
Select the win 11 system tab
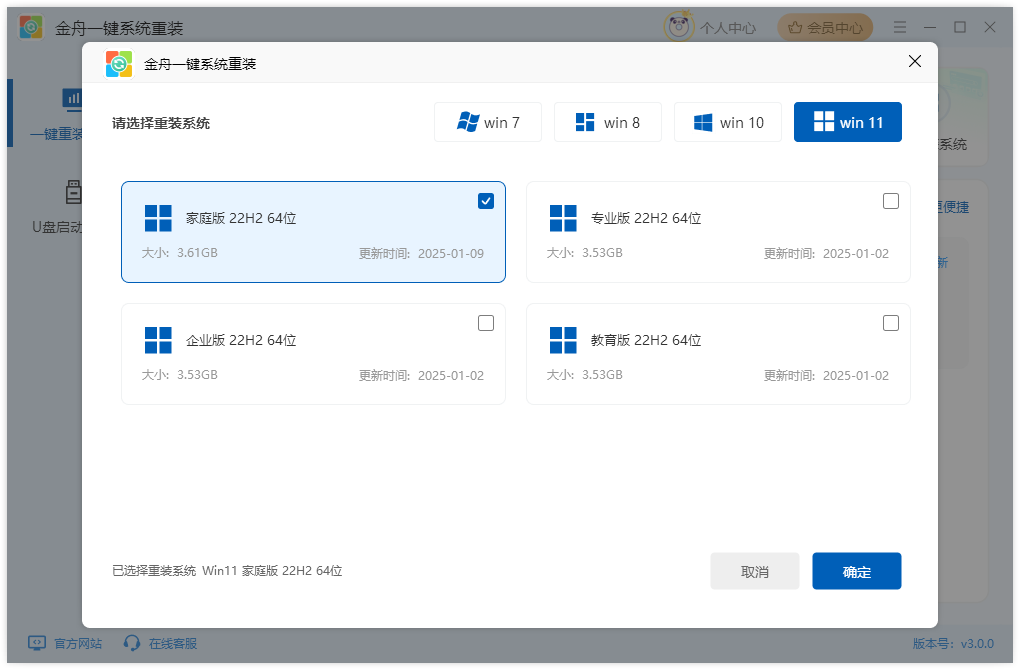pos(848,122)
